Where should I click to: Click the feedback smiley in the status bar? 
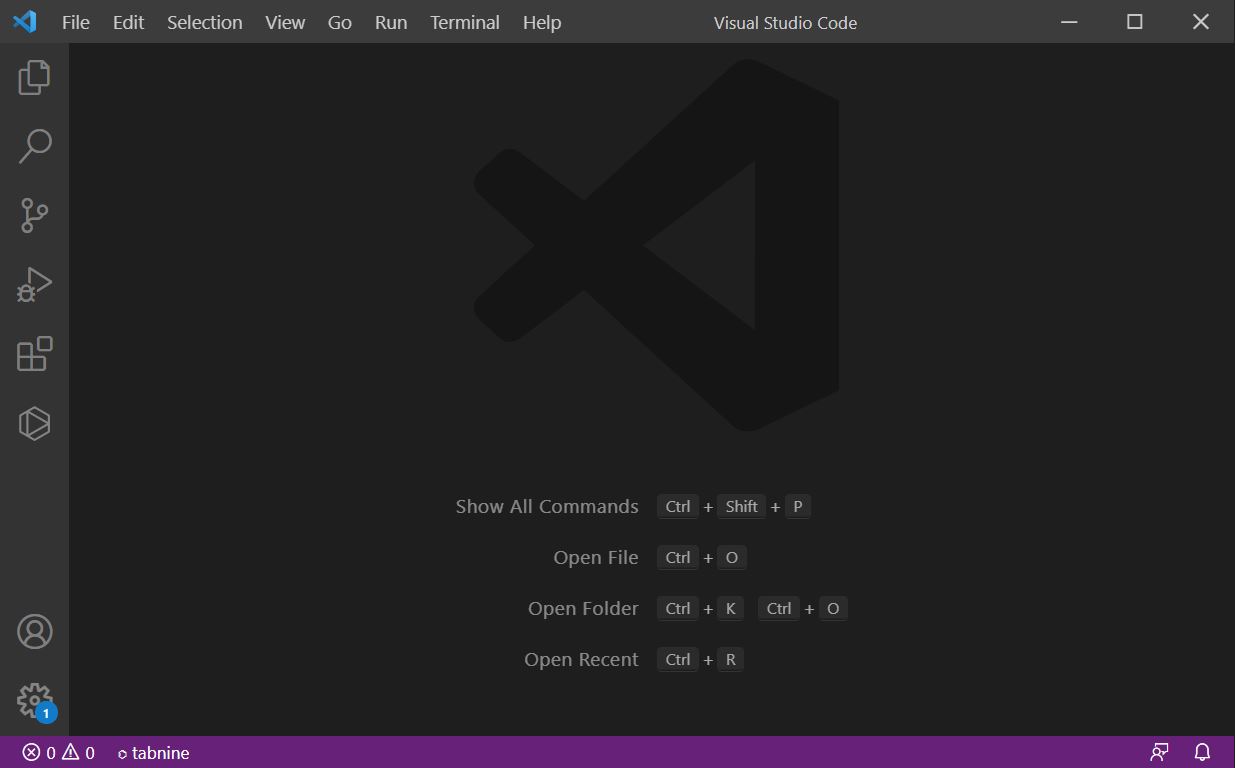(x=1159, y=752)
